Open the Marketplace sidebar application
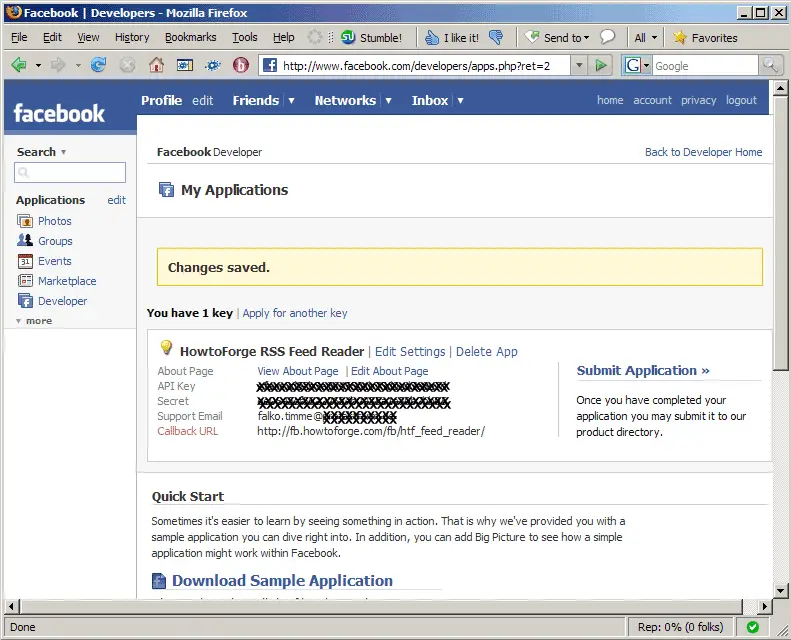The height and width of the screenshot is (640, 791). 66,281
